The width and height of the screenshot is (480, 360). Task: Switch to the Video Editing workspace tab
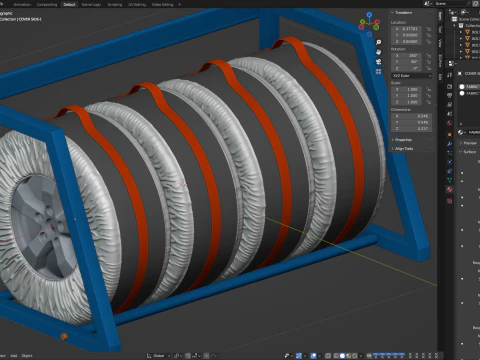tap(162, 5)
